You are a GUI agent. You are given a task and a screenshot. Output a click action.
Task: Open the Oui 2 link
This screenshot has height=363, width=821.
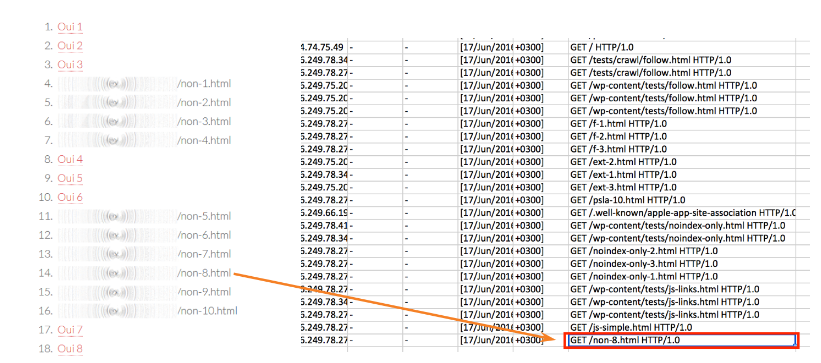pos(70,46)
